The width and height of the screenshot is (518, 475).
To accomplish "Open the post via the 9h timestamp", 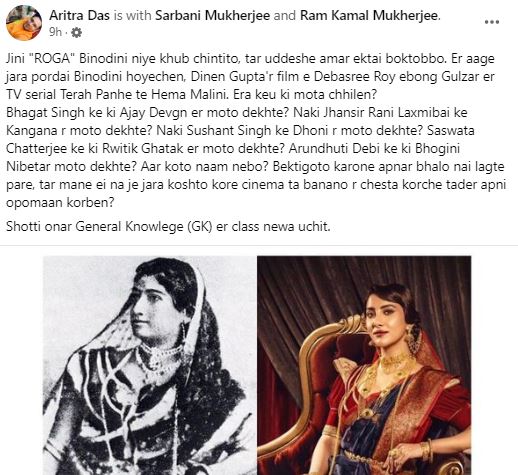I will pyautogui.click(x=55, y=32).
